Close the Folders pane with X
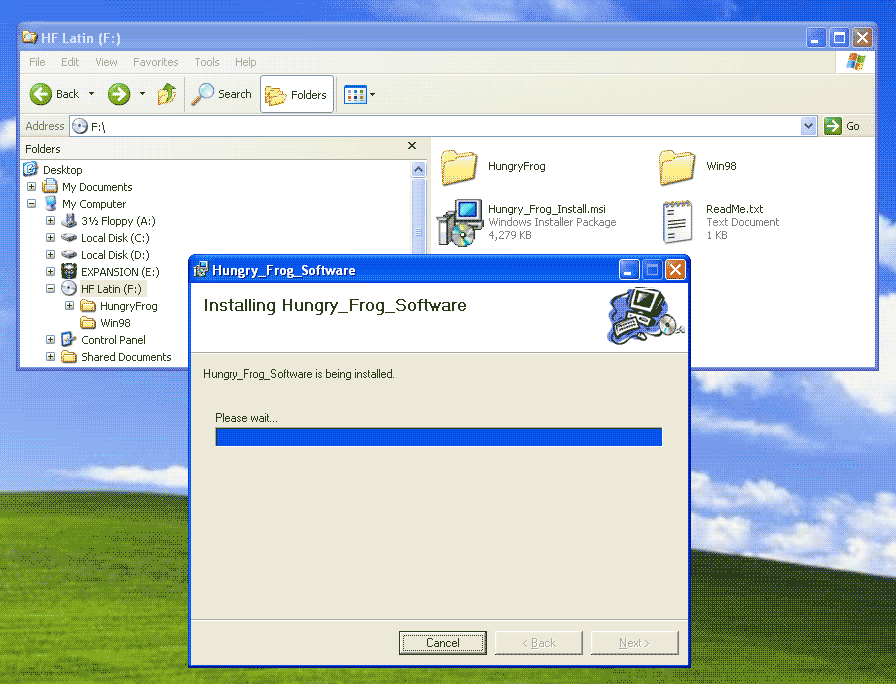Viewport: 896px width, 684px height. coord(412,146)
